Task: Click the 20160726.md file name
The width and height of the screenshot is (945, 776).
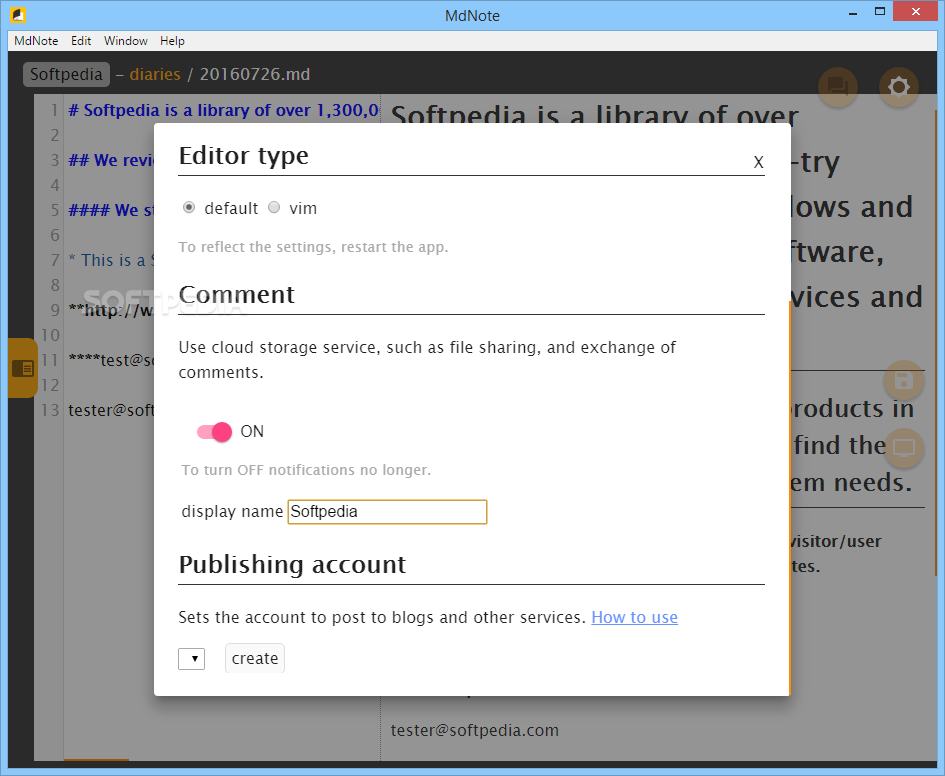Action: pos(255,74)
